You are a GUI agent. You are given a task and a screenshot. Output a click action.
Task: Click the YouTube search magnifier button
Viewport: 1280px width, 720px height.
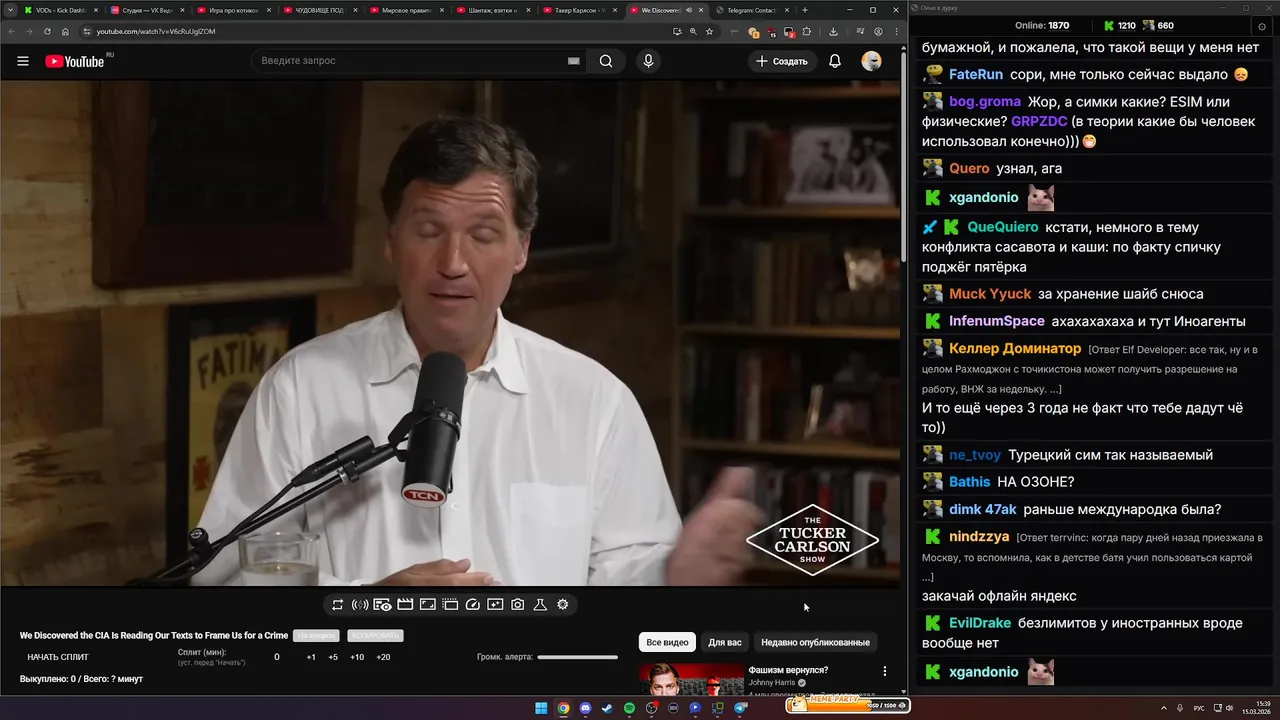click(606, 61)
